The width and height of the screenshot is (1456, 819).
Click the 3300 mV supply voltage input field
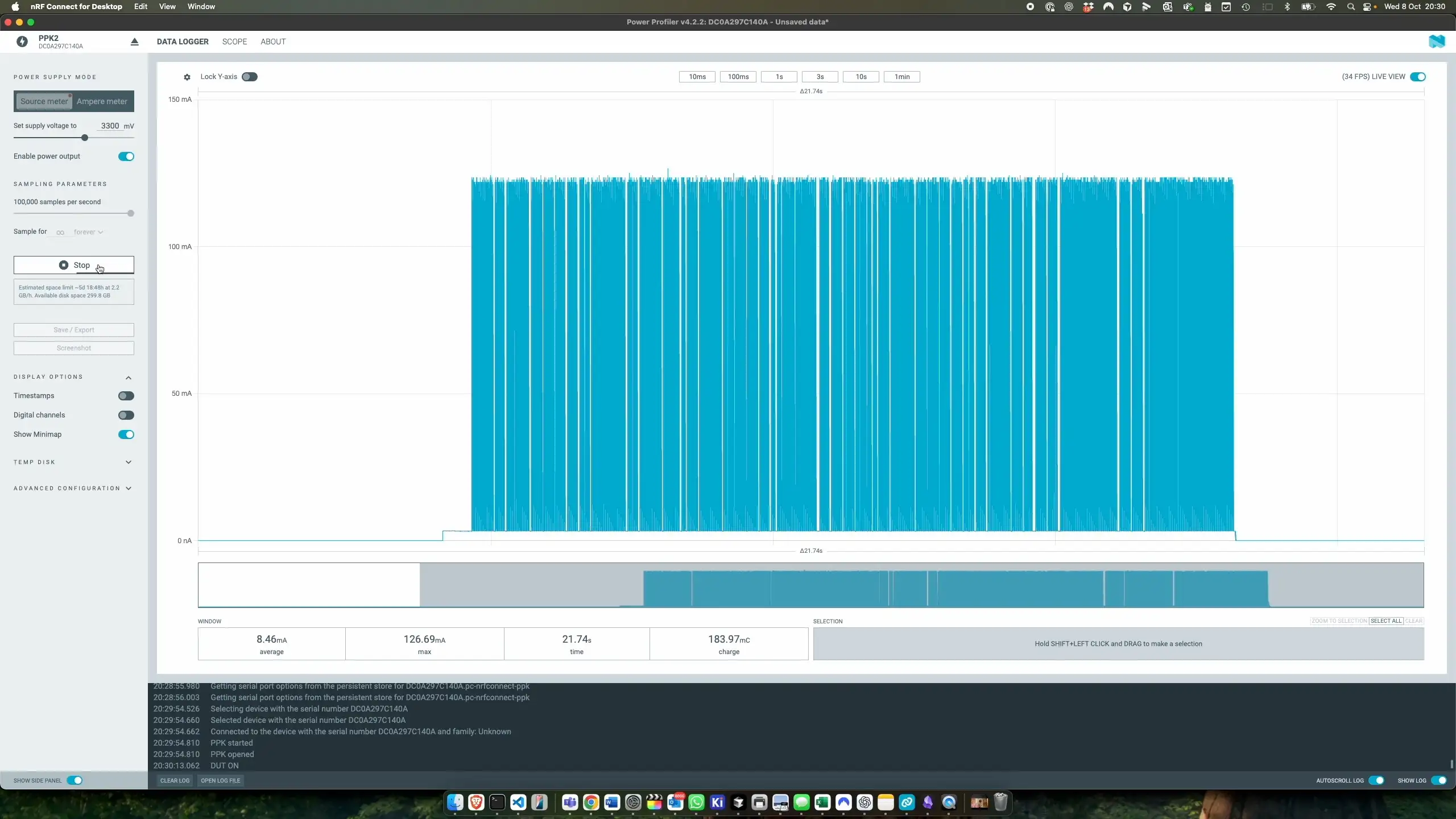click(x=109, y=126)
